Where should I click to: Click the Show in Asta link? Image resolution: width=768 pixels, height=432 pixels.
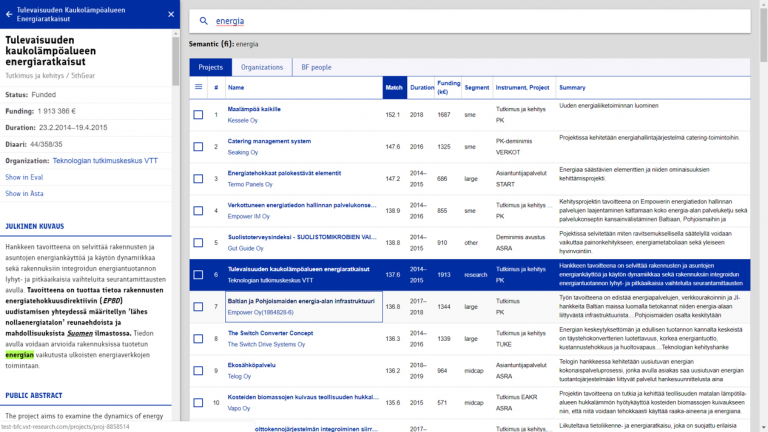click(x=24, y=193)
